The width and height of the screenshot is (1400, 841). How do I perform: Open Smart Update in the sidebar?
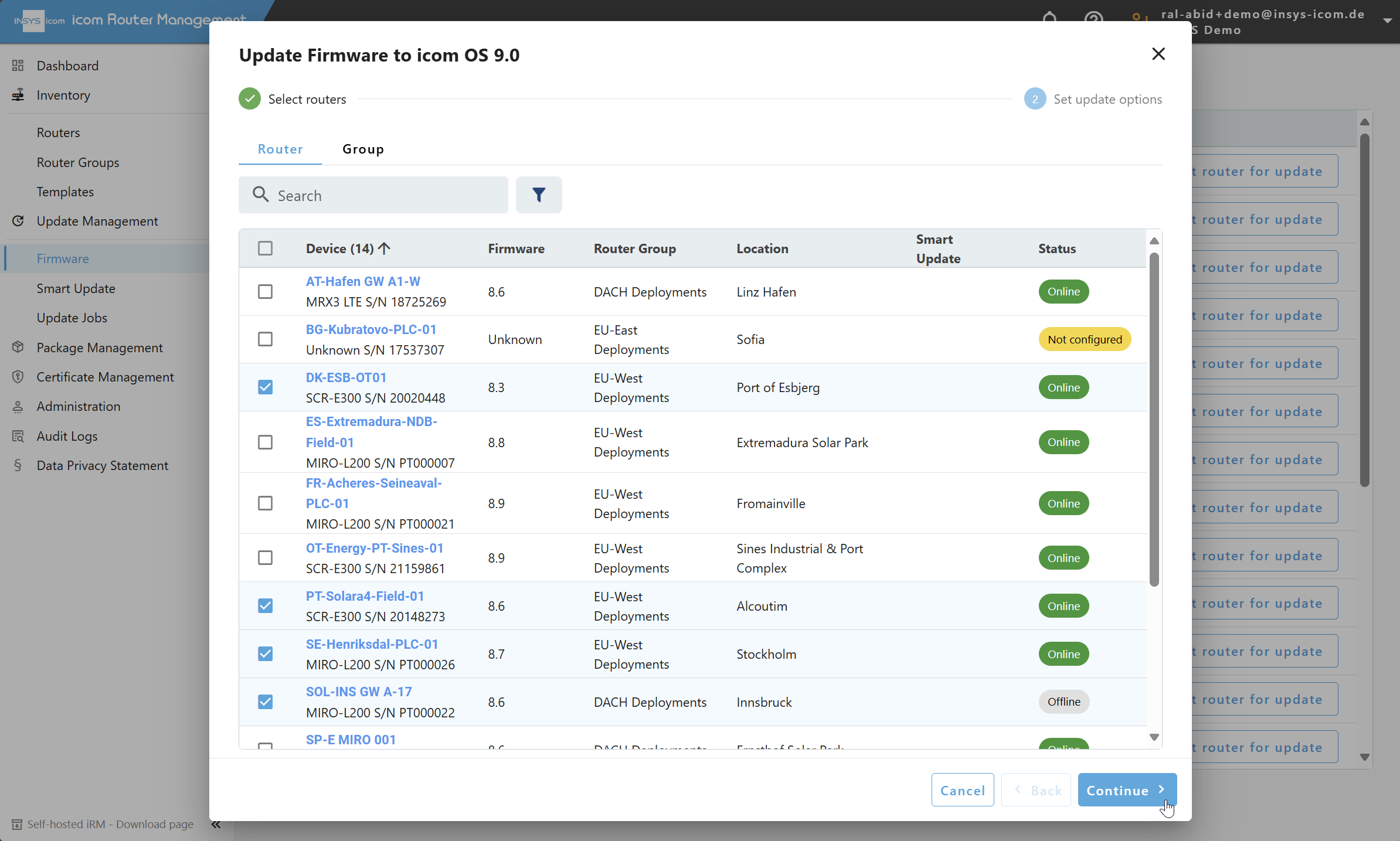pyautogui.click(x=76, y=288)
